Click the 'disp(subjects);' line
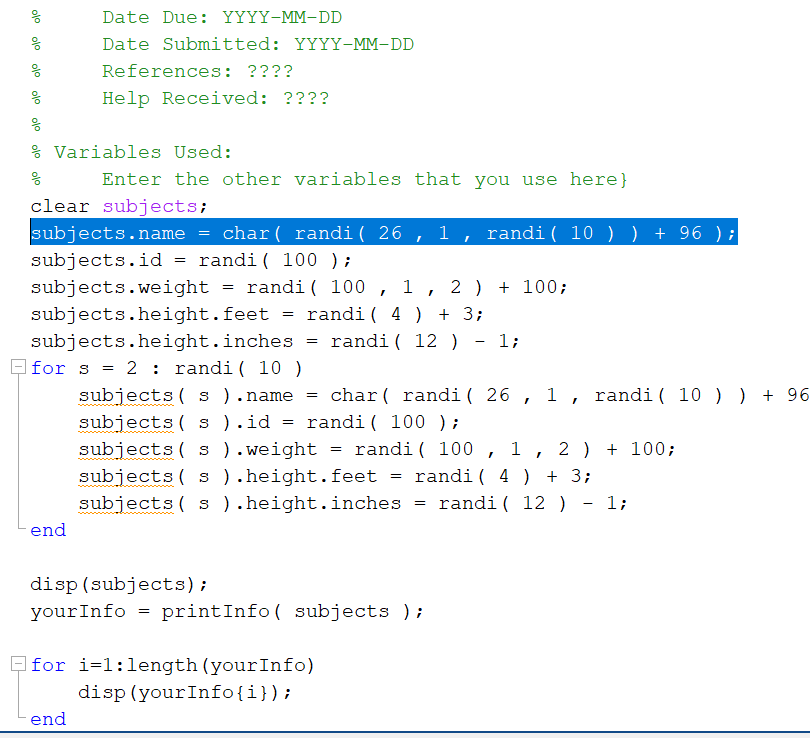Screen dimensions: 810x738 [119, 584]
